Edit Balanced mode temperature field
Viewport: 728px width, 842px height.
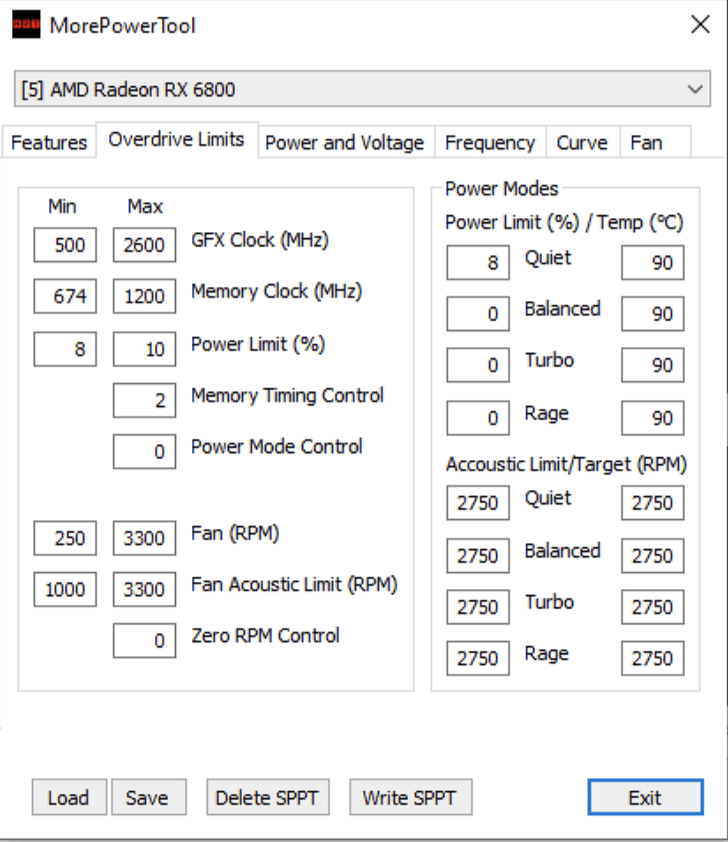click(x=653, y=314)
